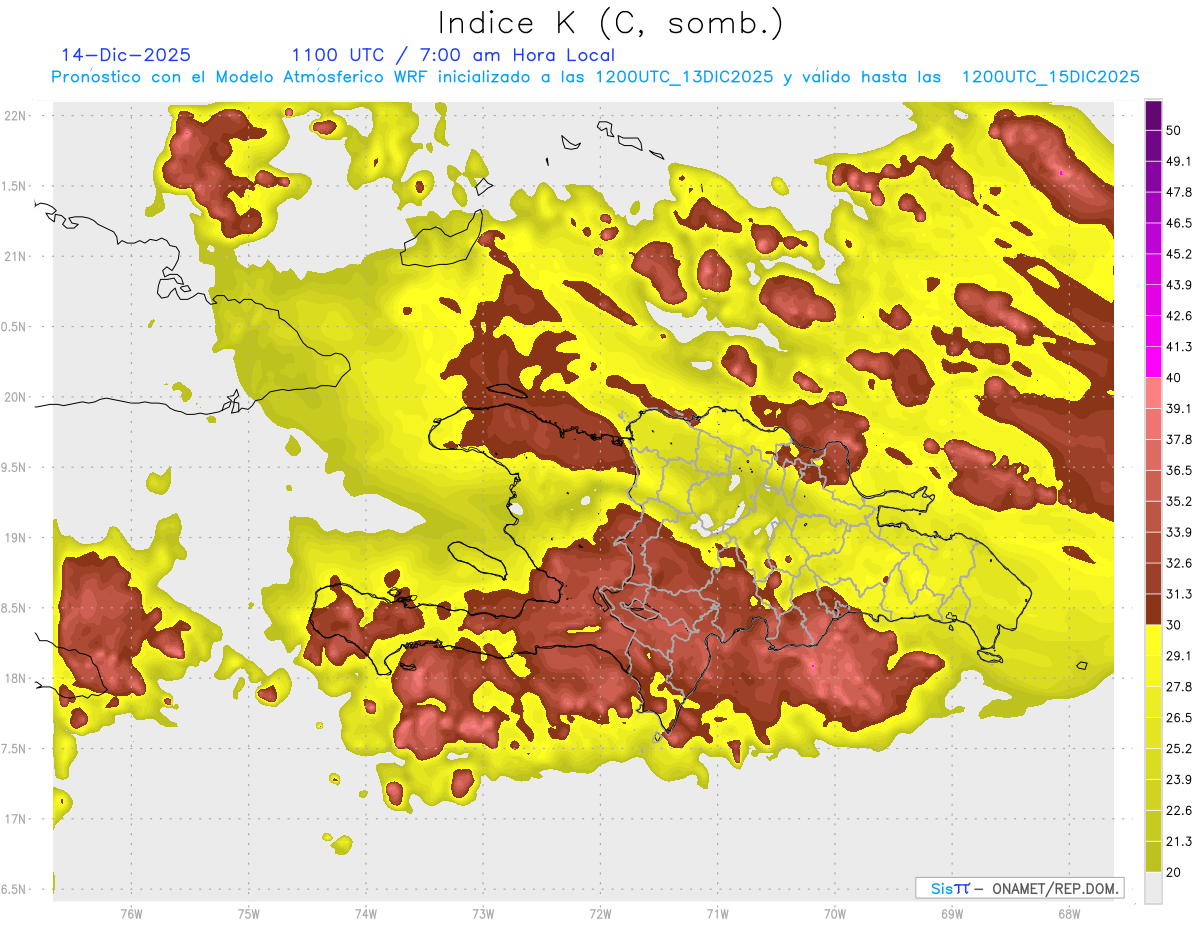Screen dimensions: 1200x927
Task: Click the '70W' longitude label
Action: [834, 913]
